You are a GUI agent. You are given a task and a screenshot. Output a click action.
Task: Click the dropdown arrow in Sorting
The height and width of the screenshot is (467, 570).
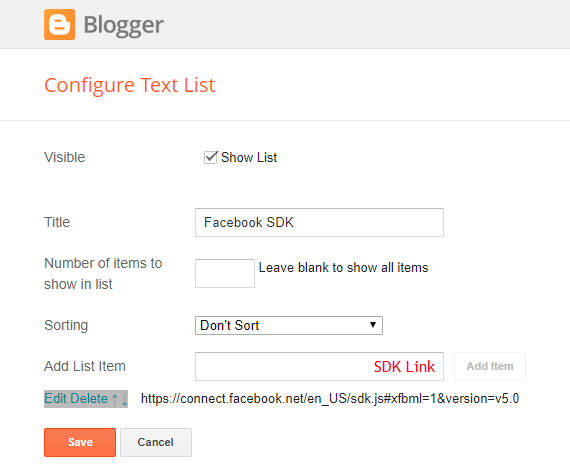(373, 325)
